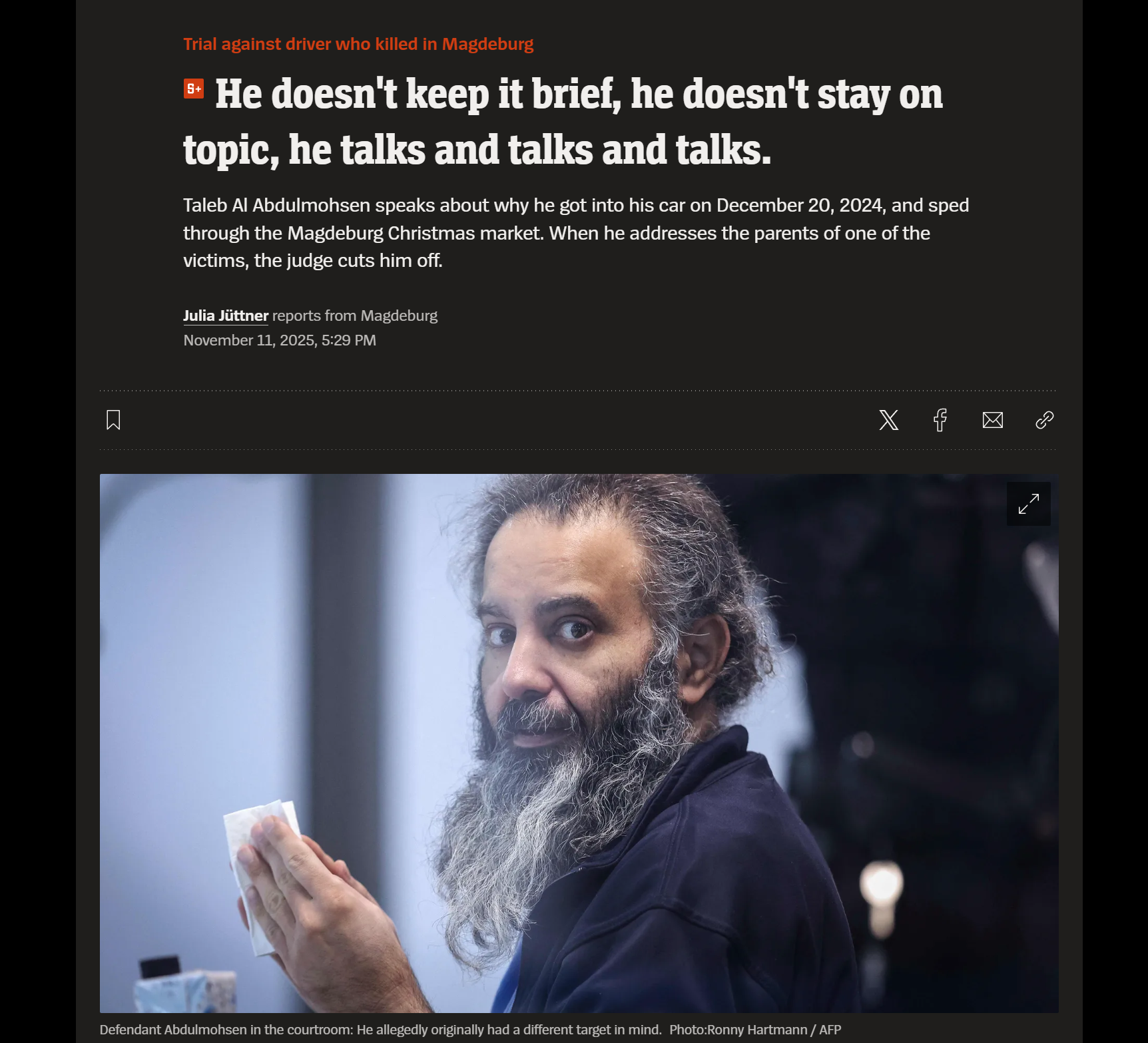This screenshot has height=1043, width=1148.
Task: Click the word Magdeburg in the red kicker
Action: click(x=488, y=44)
